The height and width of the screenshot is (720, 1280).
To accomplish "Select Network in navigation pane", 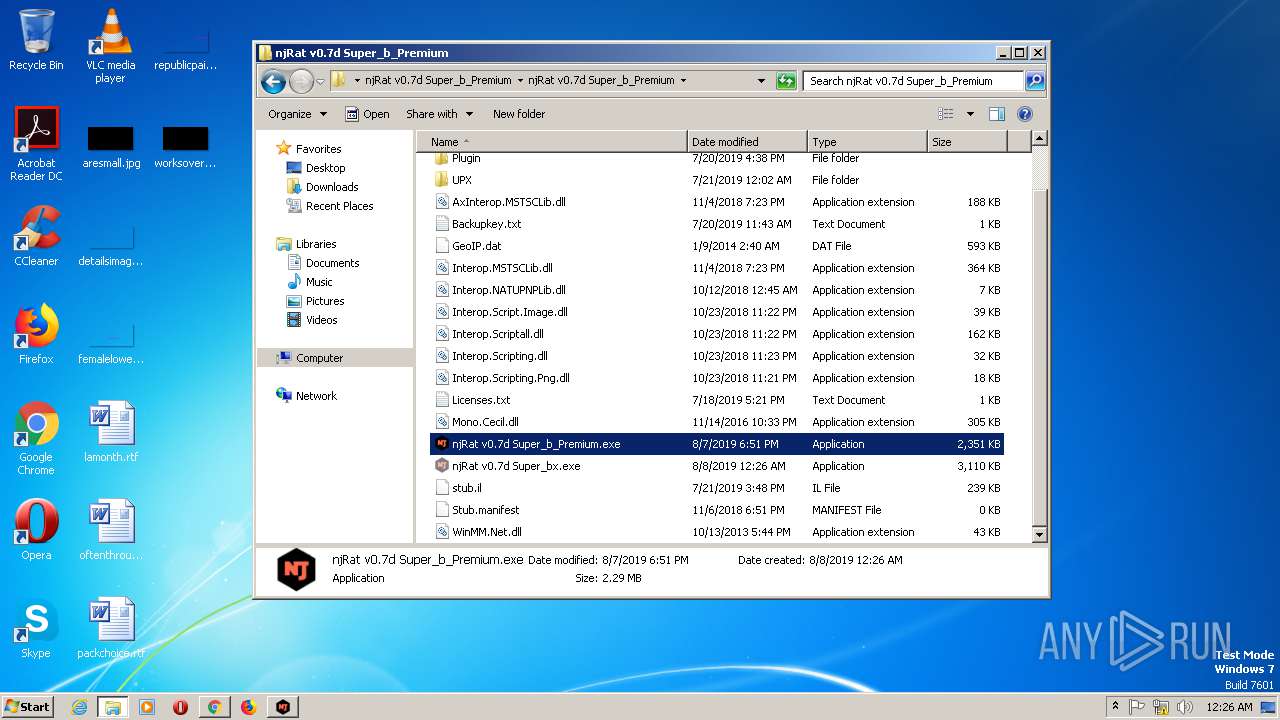I will [x=307, y=396].
